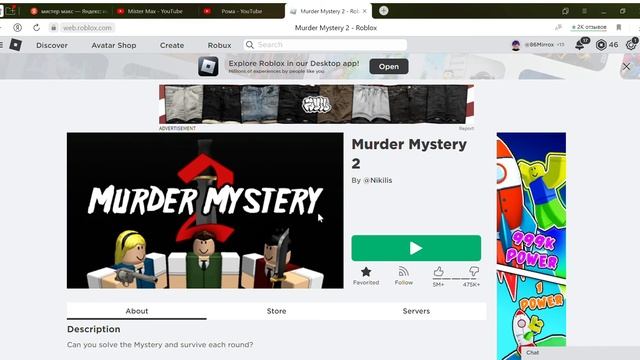Open the Avatar Shop
This screenshot has height=360, width=640.
tap(114, 45)
